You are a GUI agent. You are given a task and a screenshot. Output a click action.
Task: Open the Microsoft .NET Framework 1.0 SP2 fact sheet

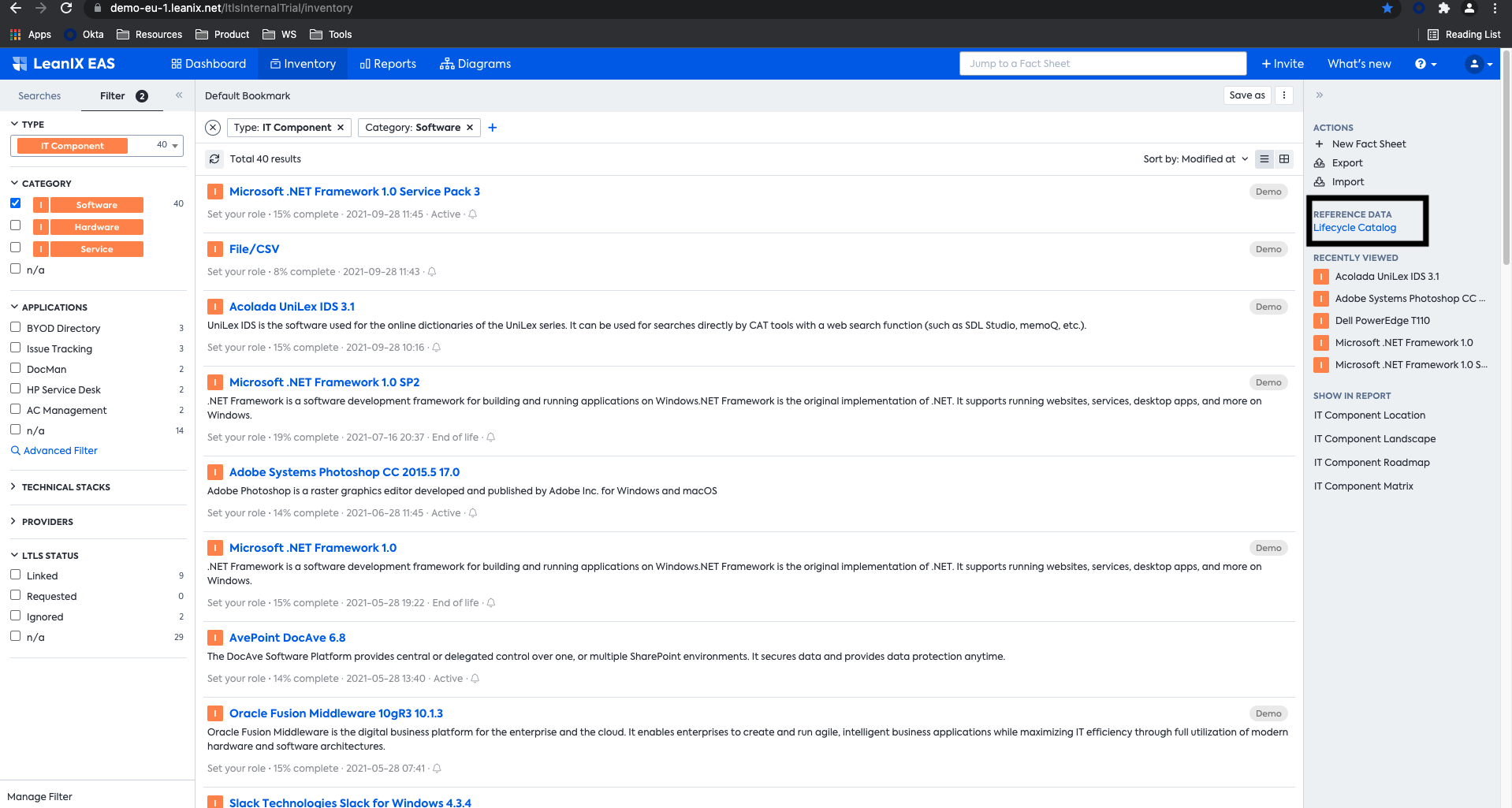(324, 382)
